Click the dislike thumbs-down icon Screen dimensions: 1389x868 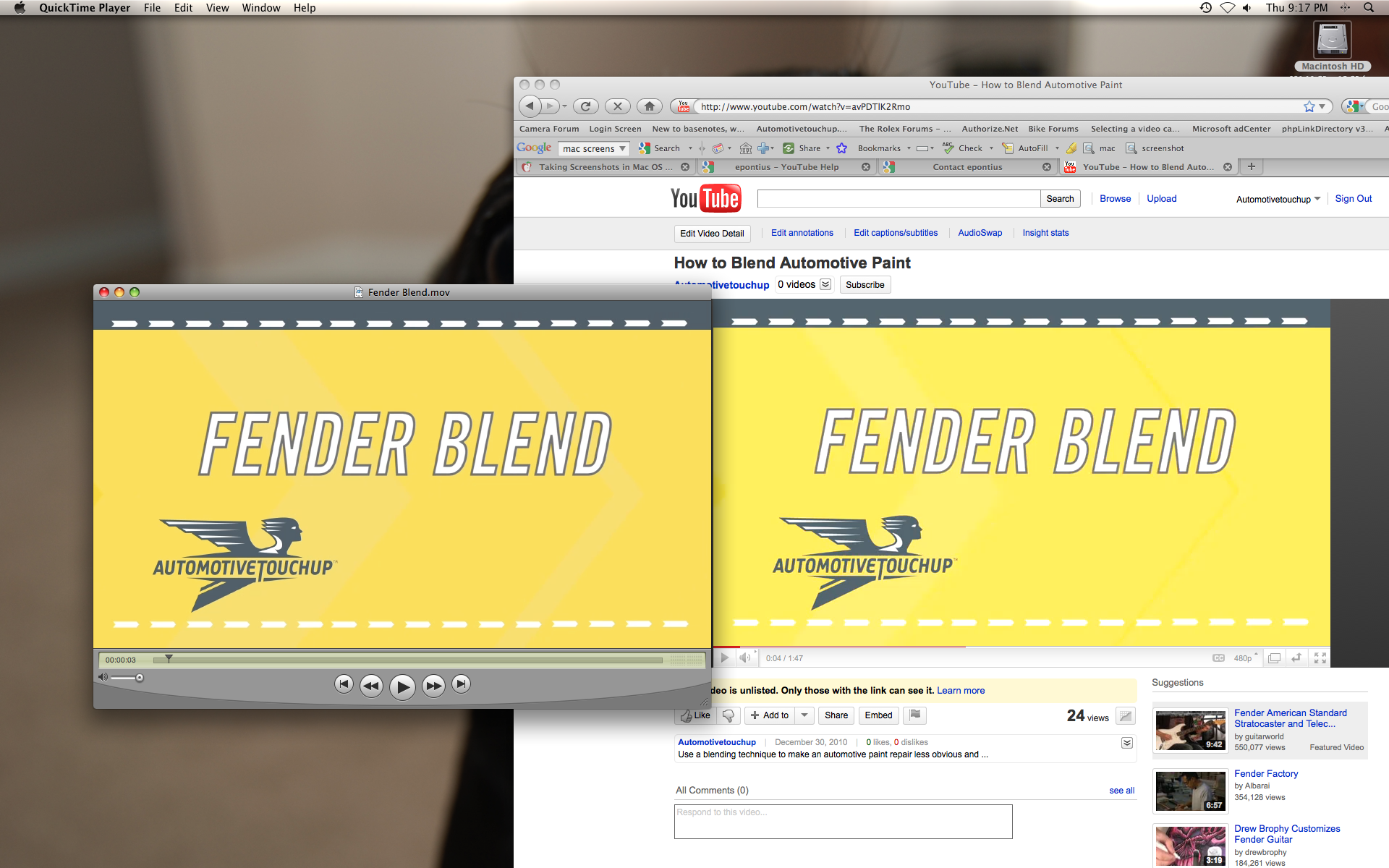tap(729, 715)
